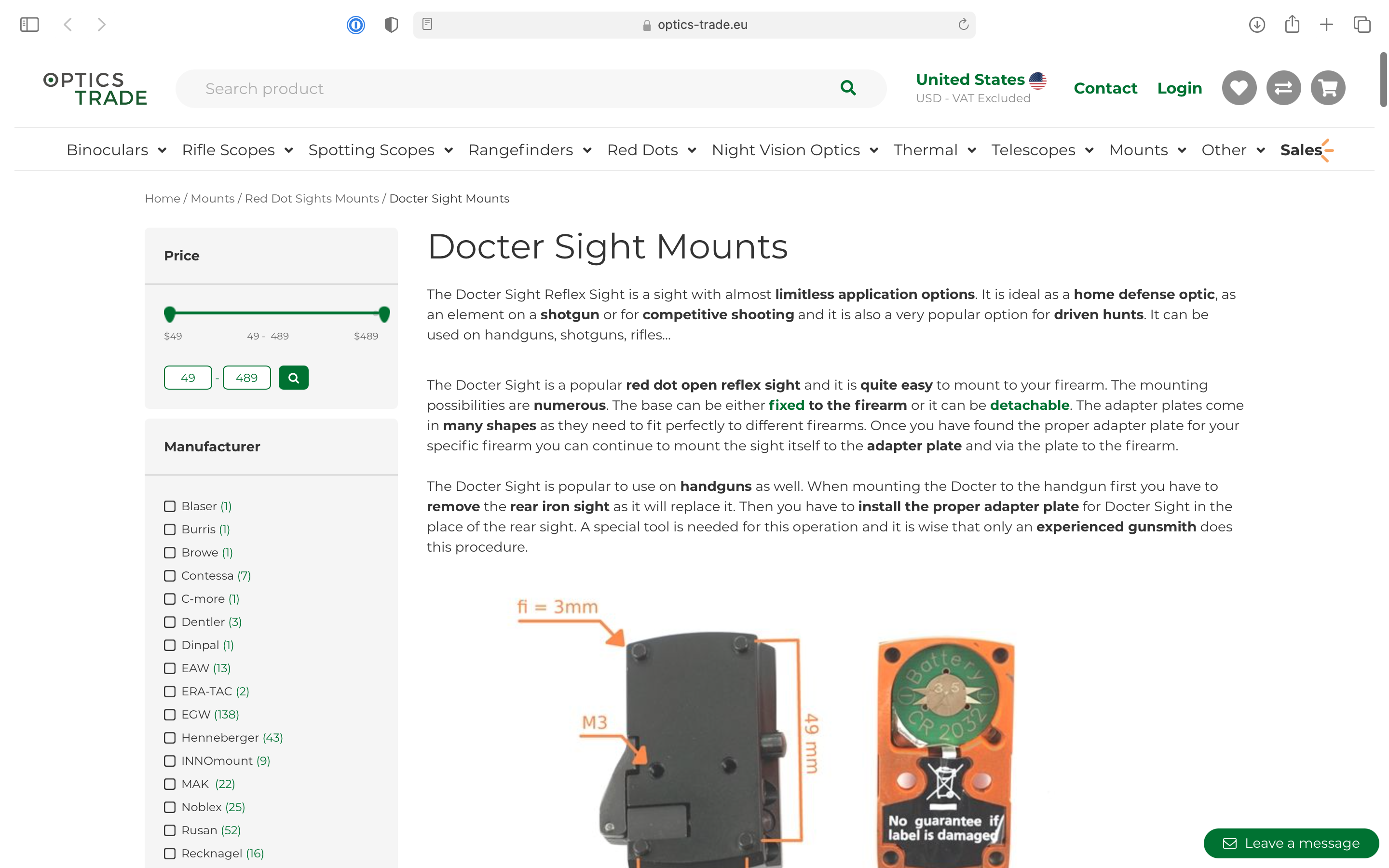Check the EAW manufacturer checkbox
The height and width of the screenshot is (868, 1389).
(x=169, y=668)
